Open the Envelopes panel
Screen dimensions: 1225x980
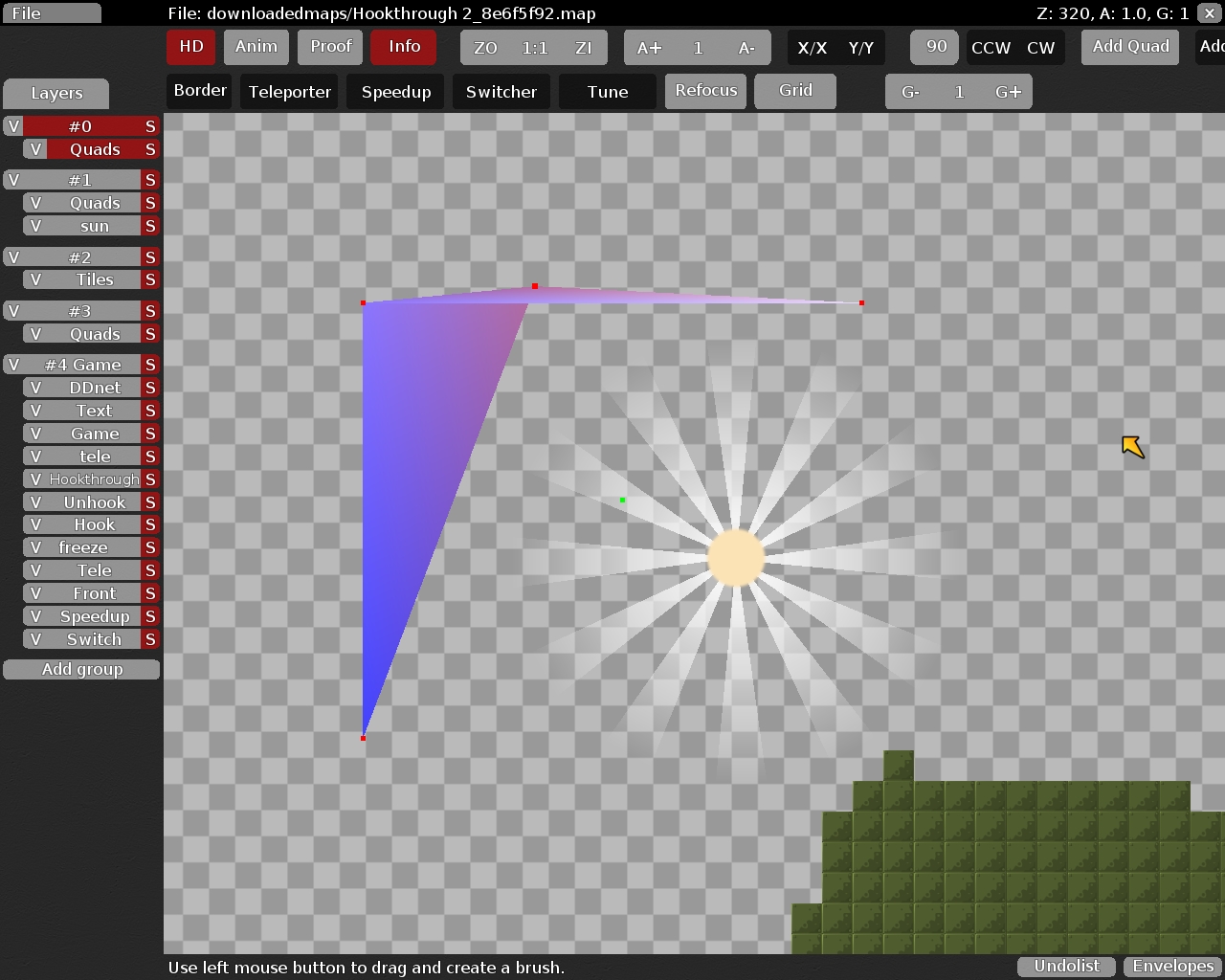[x=1172, y=967]
